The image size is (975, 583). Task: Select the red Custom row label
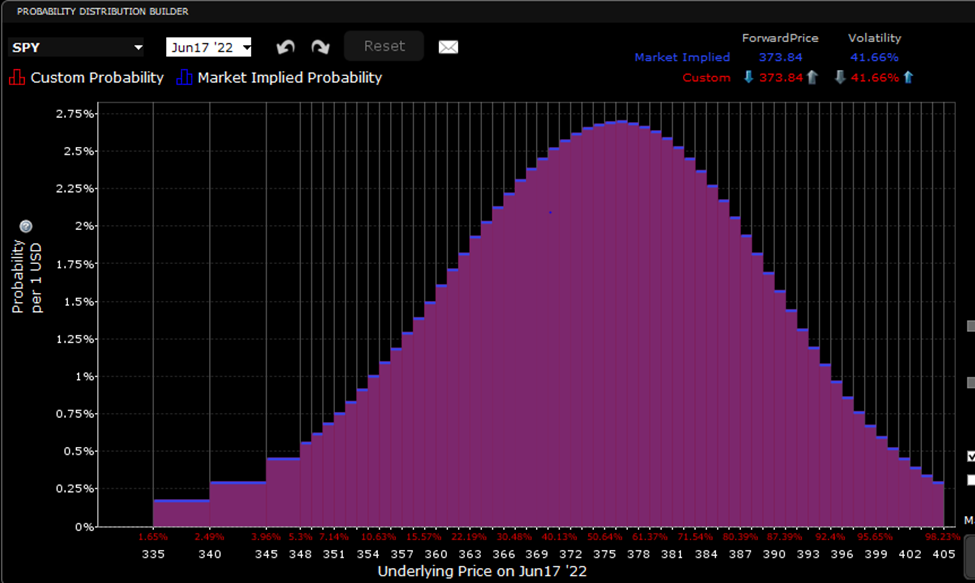pyautogui.click(x=707, y=76)
